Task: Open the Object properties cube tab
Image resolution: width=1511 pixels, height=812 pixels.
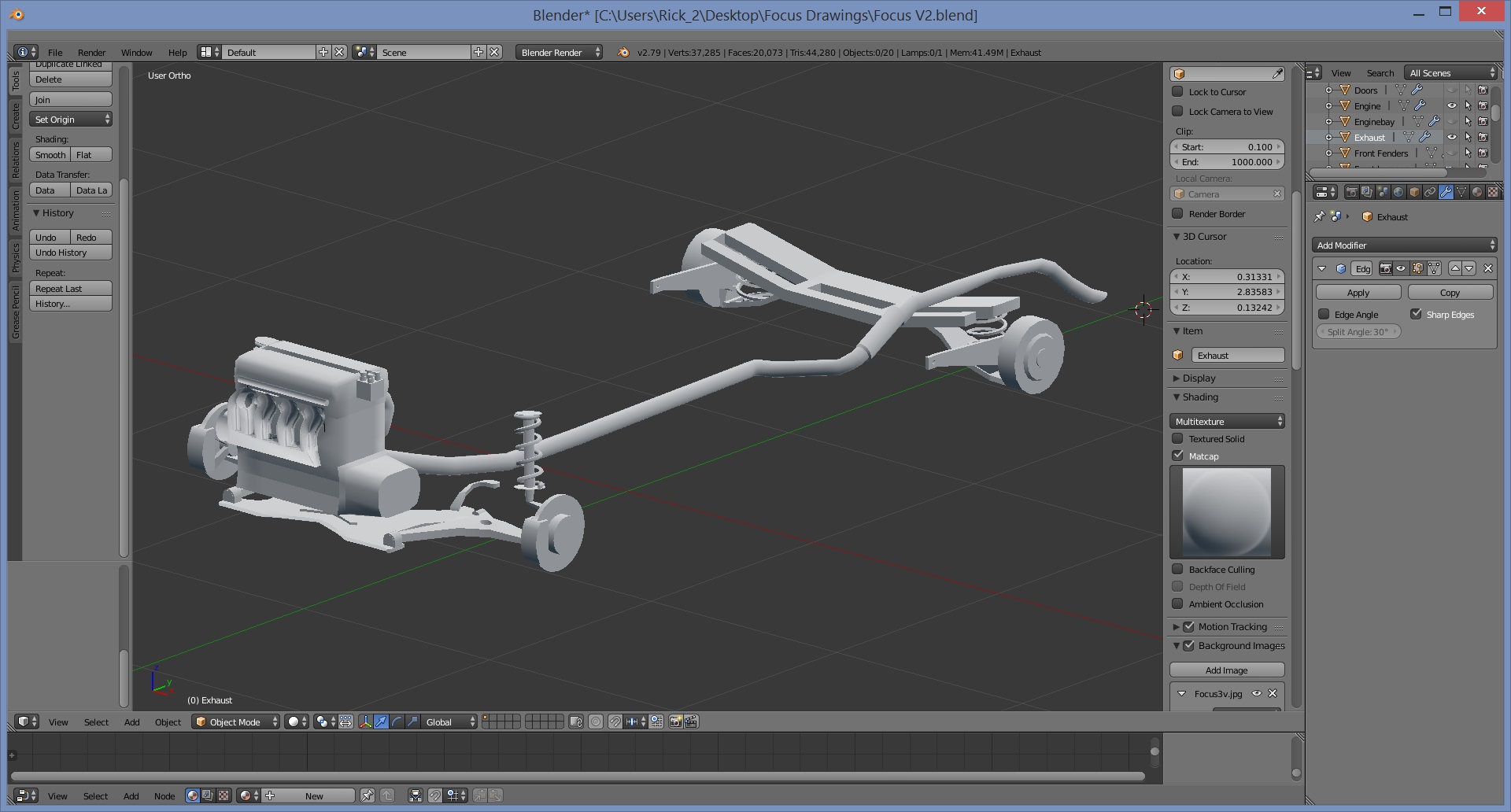Action: click(x=1414, y=192)
